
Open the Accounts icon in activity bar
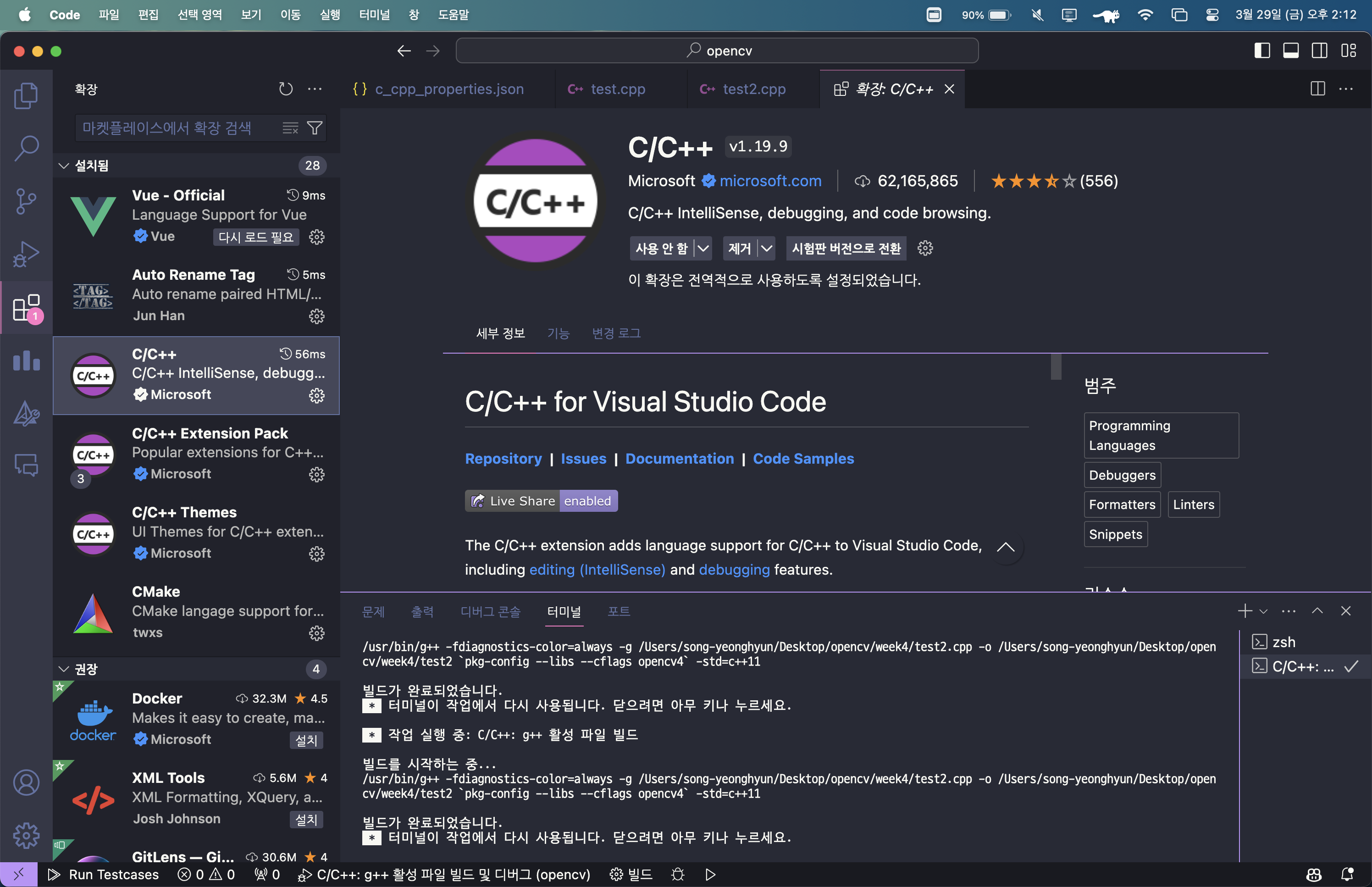tap(26, 782)
